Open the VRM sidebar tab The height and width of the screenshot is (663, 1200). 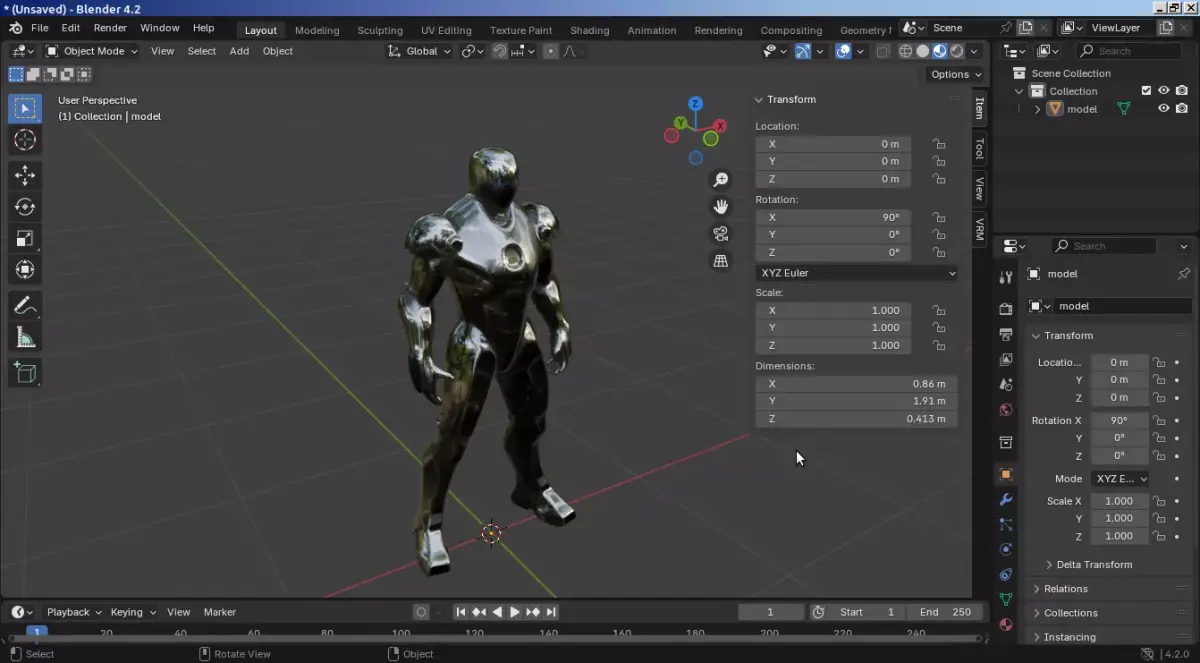click(980, 229)
